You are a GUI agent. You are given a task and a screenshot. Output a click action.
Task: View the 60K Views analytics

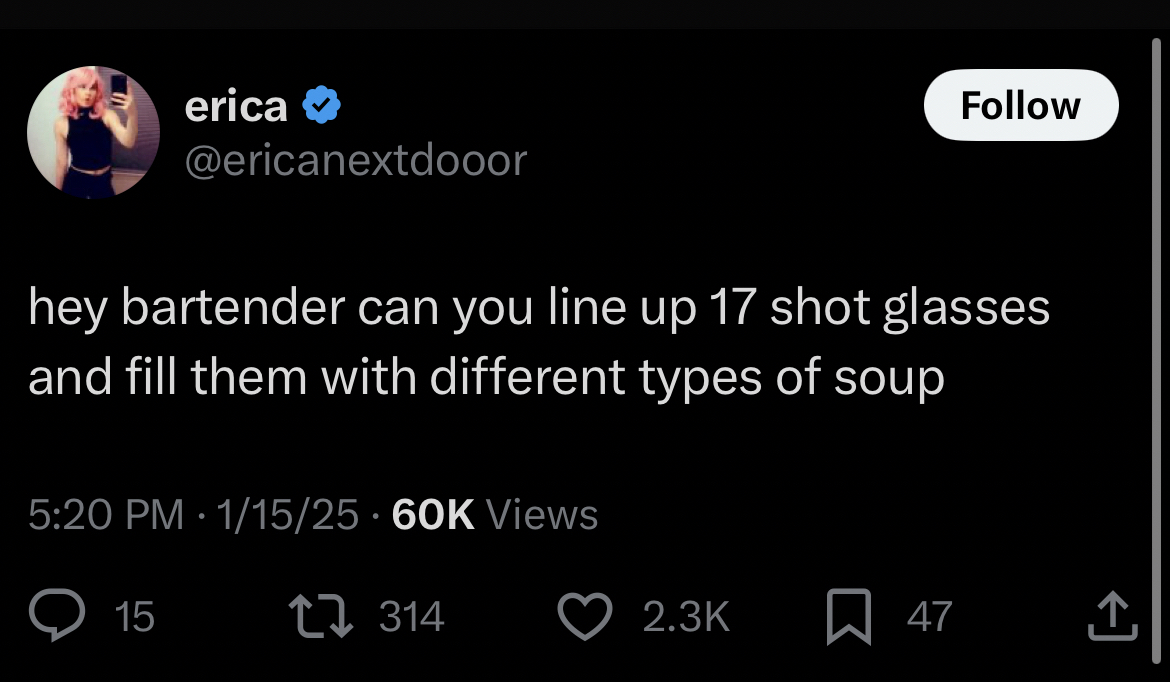pyautogui.click(x=495, y=514)
